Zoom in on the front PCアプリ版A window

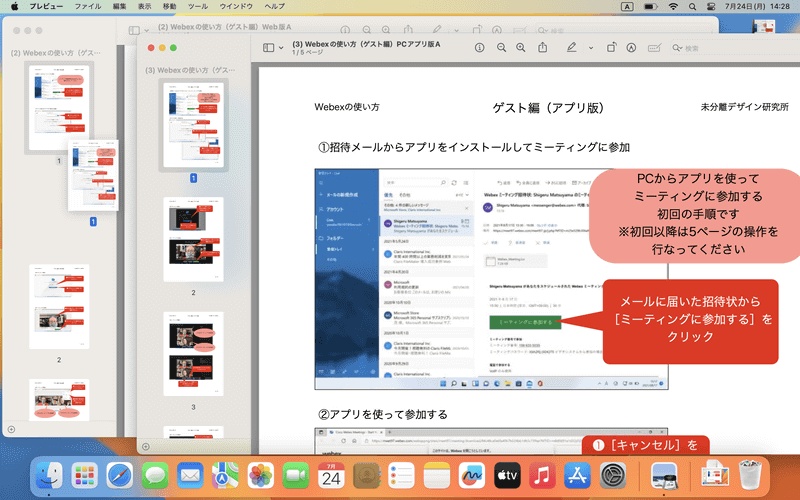(520, 47)
